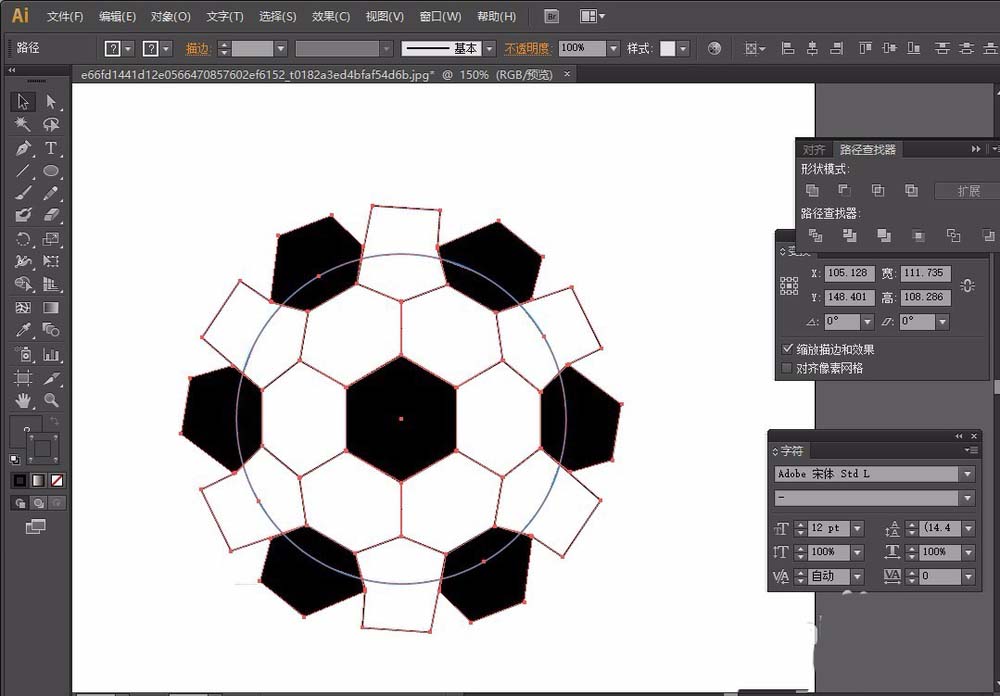Screen dimensions: 1000x696
Task: Uncheck 缩放描边和效果 checkbox
Action: point(787,349)
